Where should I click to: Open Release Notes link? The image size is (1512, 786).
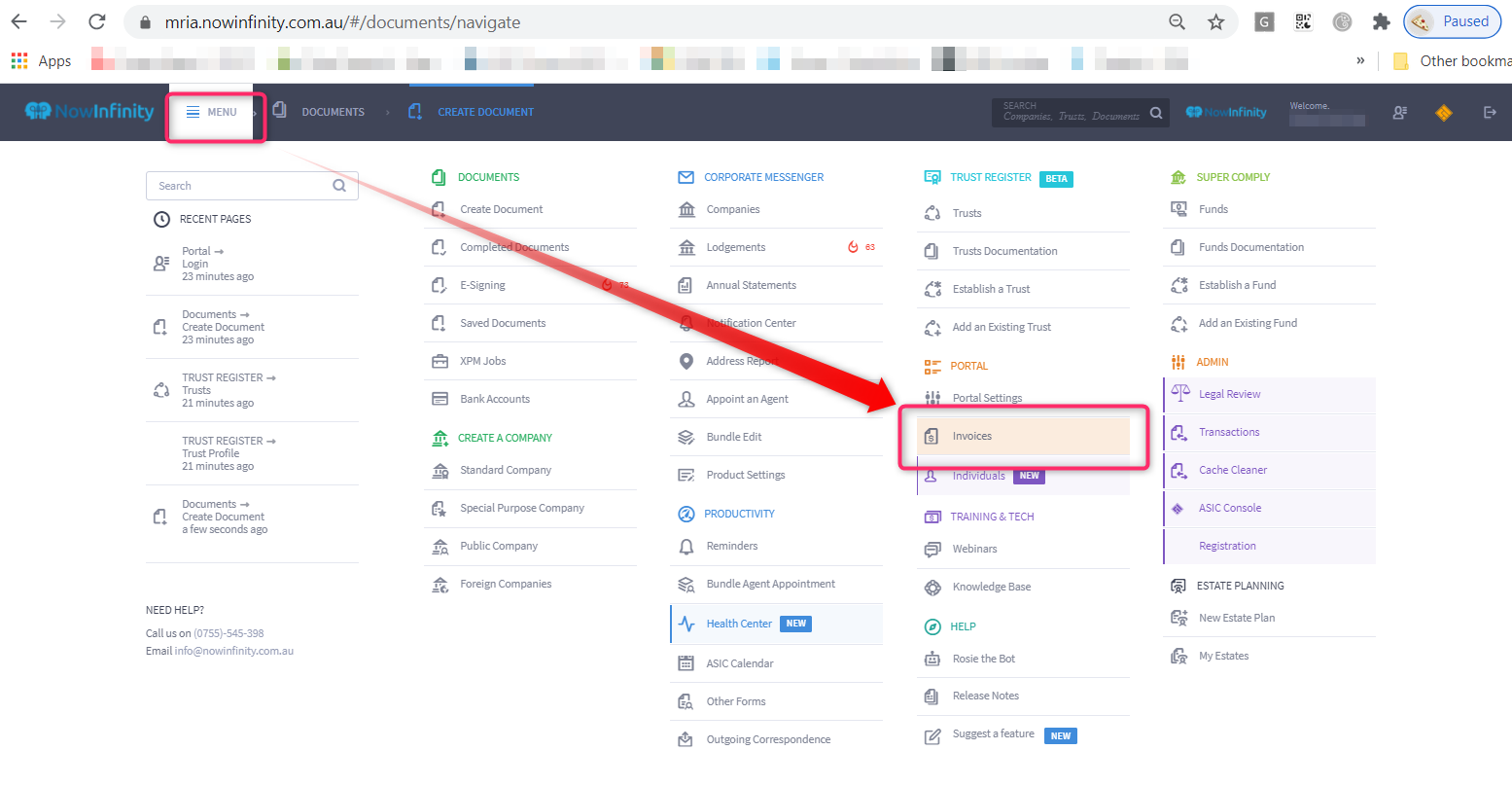pos(986,696)
